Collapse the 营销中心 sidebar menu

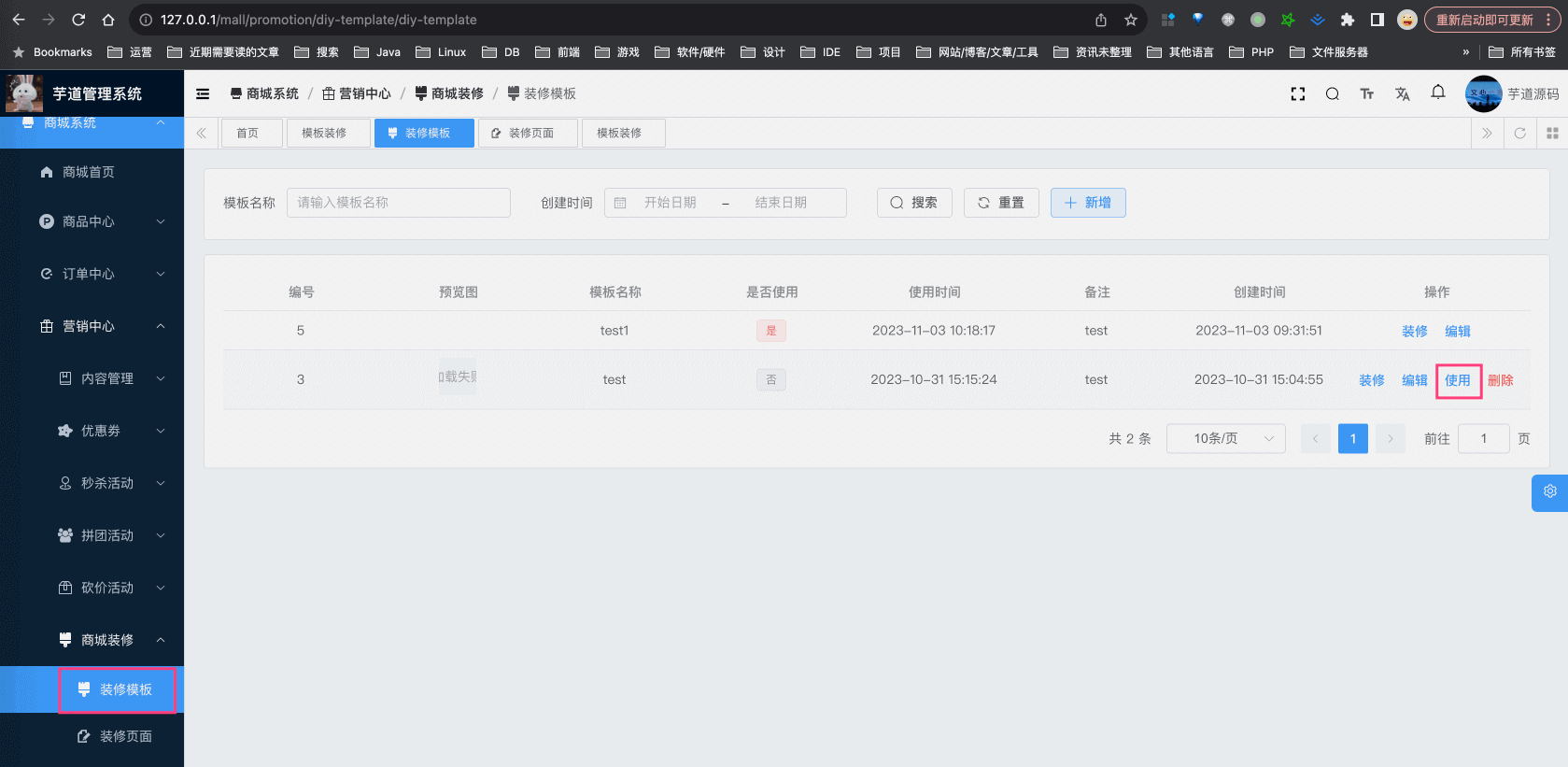(x=103, y=326)
